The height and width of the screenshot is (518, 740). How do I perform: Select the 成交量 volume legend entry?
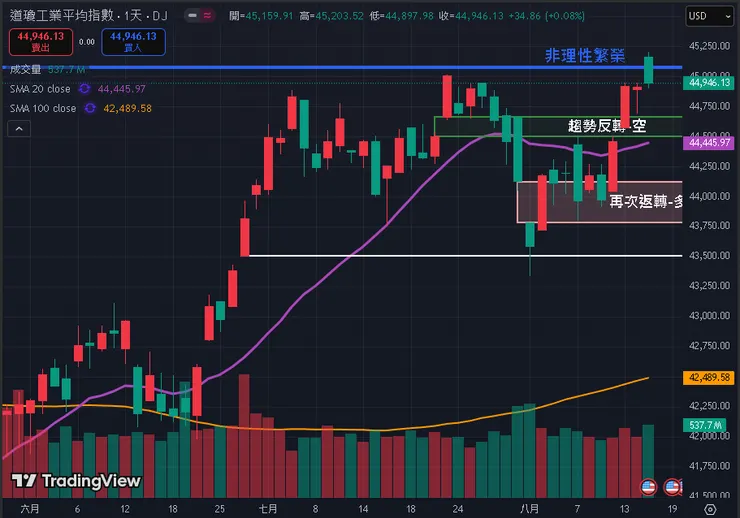[25, 70]
